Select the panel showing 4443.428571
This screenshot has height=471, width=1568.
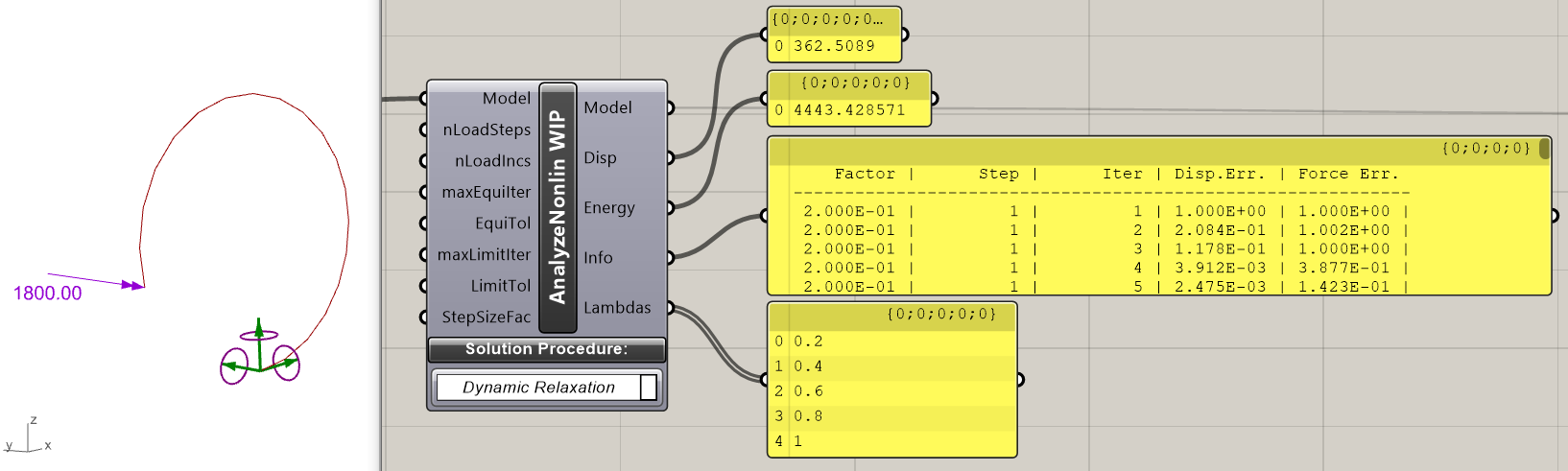click(x=849, y=109)
